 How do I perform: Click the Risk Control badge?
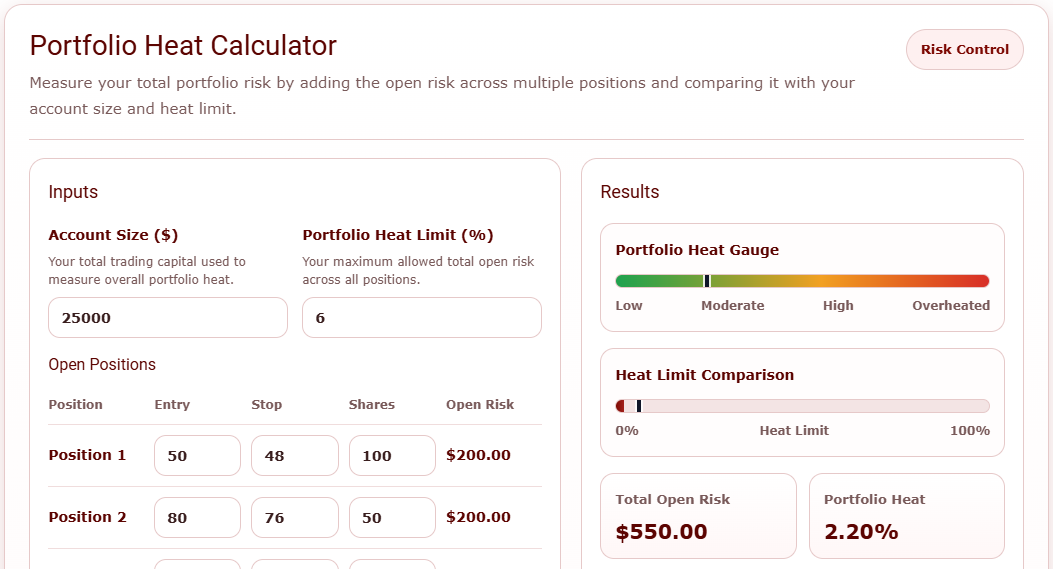click(964, 49)
